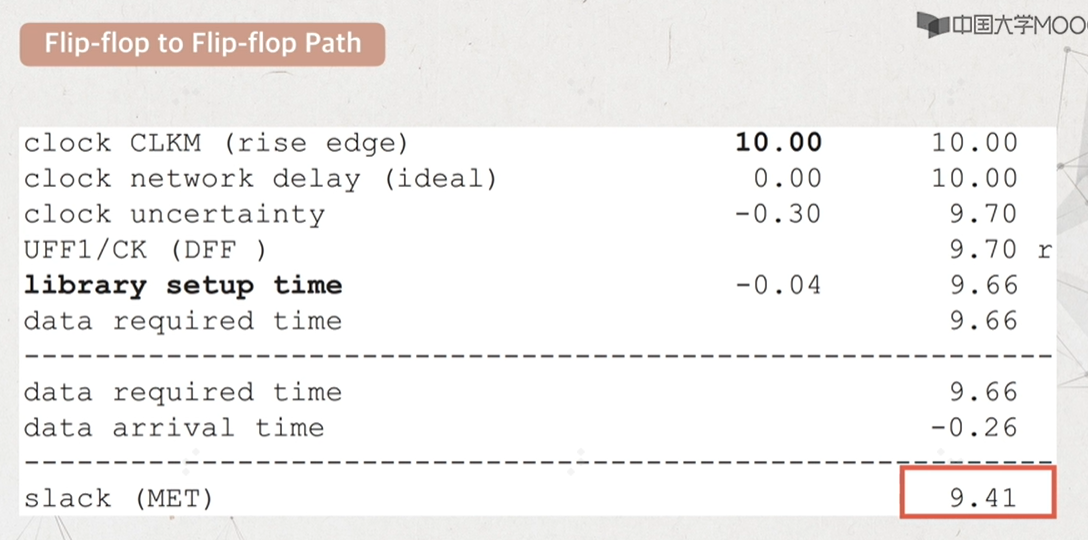Image resolution: width=1088 pixels, height=540 pixels.
Task: Click the China University MOOC logo icon
Action: click(x=933, y=24)
